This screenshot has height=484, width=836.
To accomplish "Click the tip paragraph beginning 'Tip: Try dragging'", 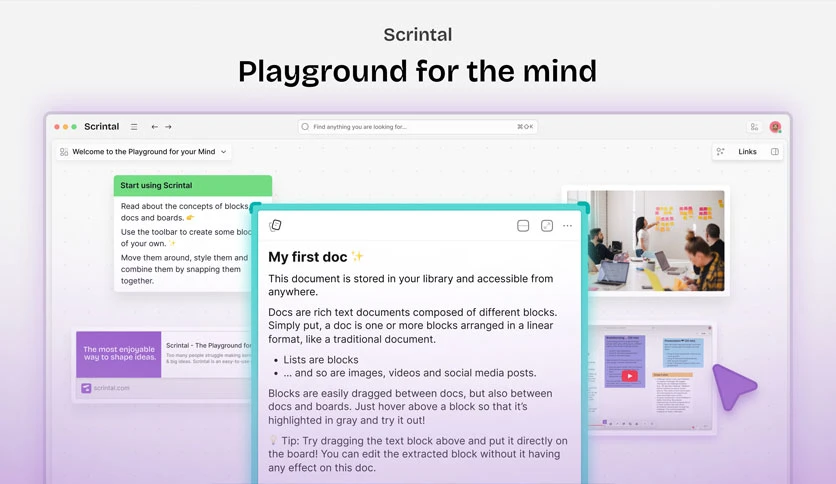I will click(417, 454).
